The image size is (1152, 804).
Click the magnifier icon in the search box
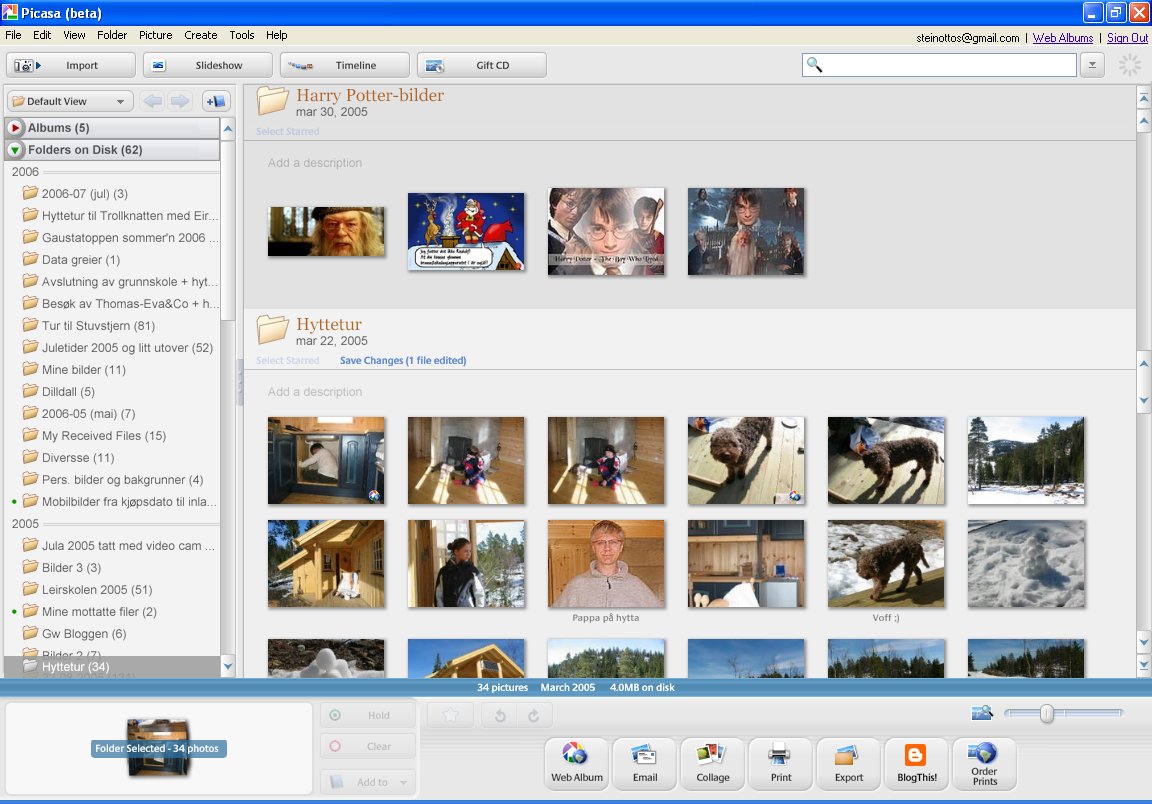(x=814, y=65)
